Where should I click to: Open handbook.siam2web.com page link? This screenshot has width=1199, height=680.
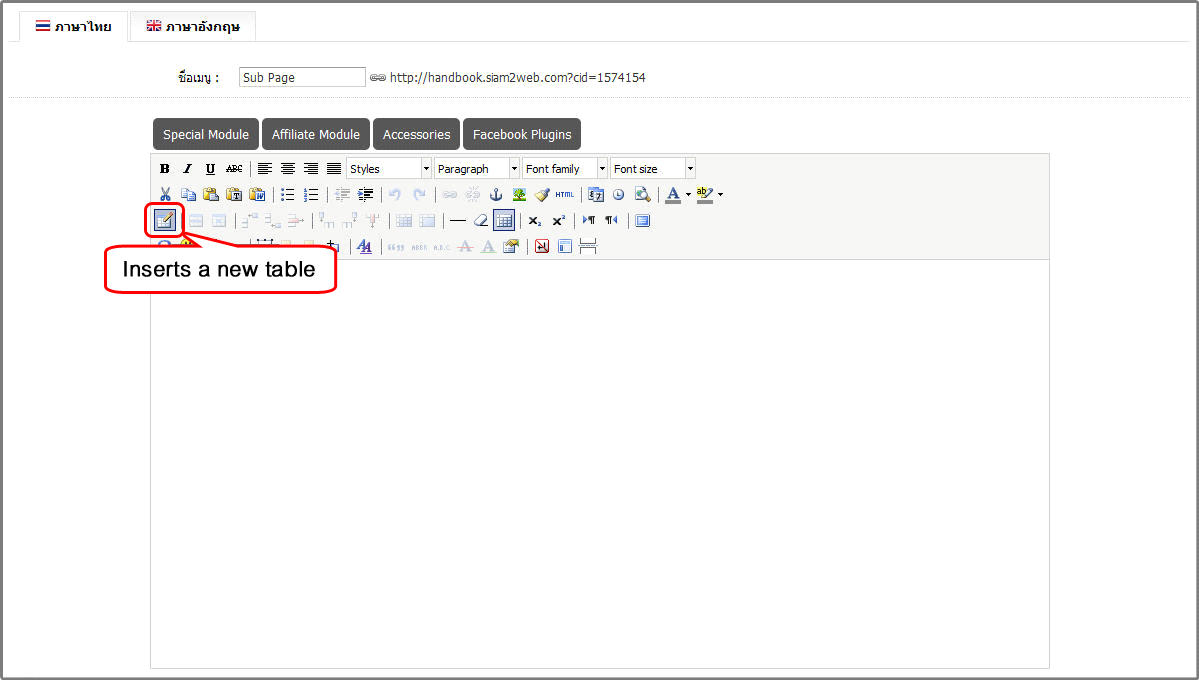pyautogui.click(x=518, y=77)
